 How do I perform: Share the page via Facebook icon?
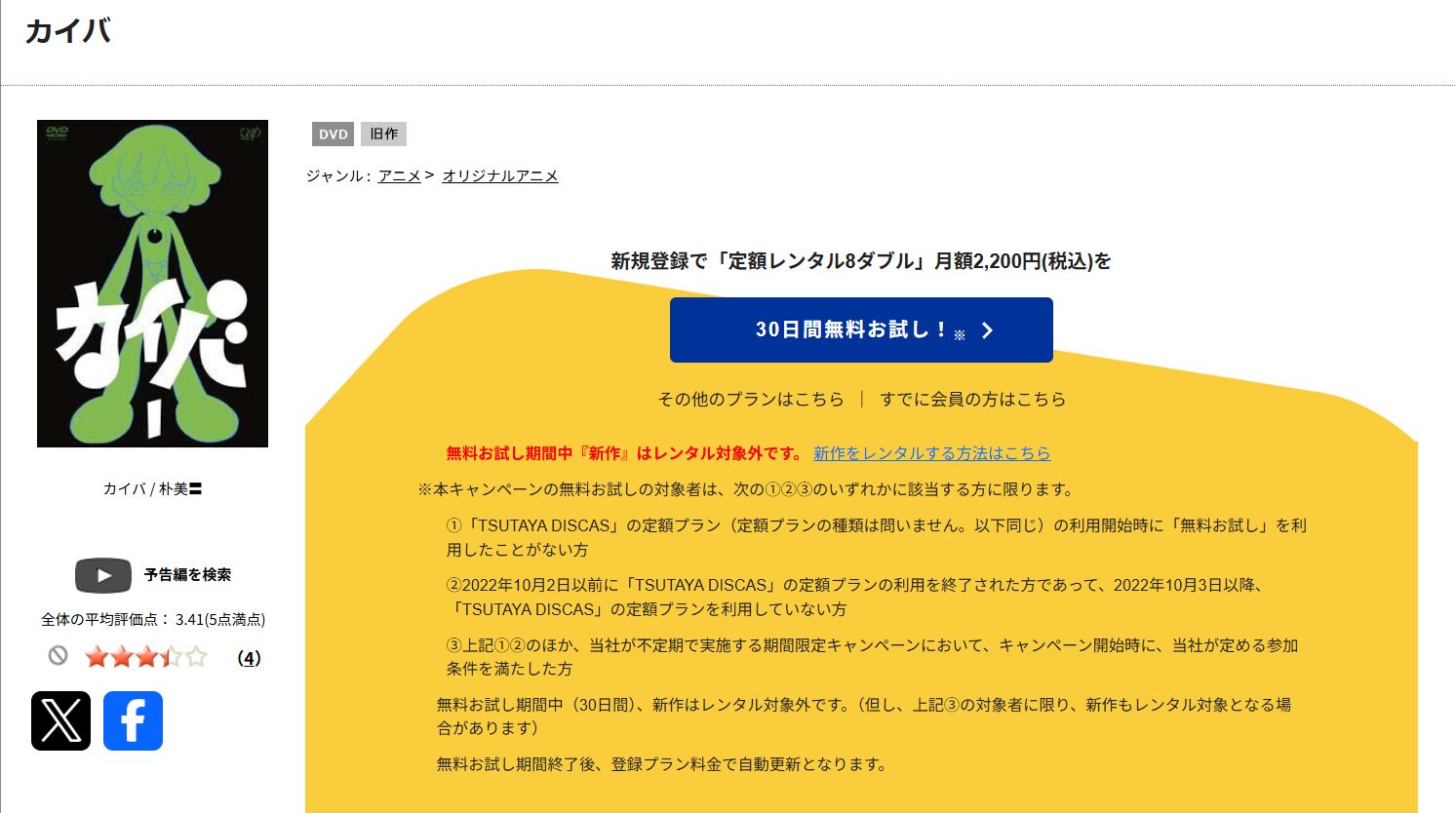tap(133, 721)
